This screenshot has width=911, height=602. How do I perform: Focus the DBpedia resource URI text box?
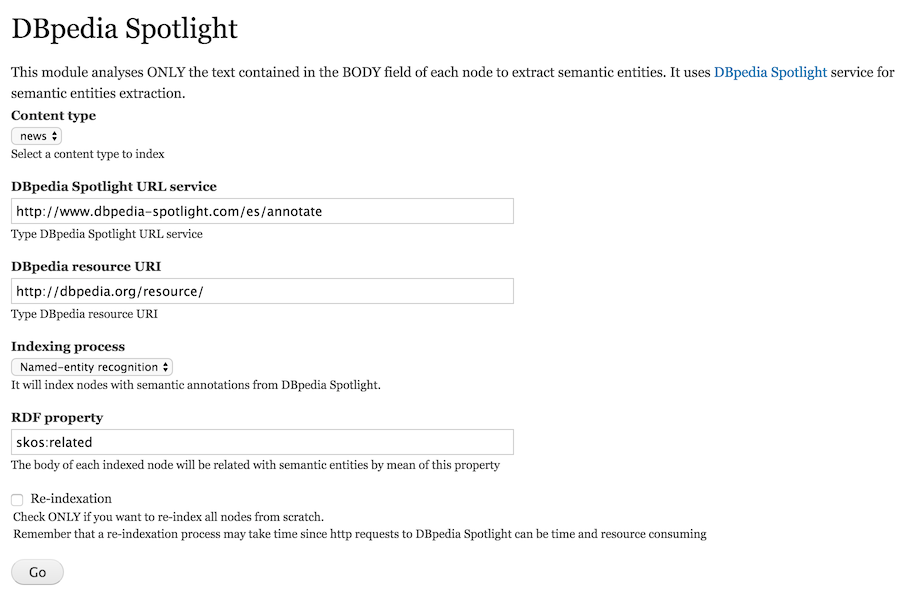click(x=260, y=290)
